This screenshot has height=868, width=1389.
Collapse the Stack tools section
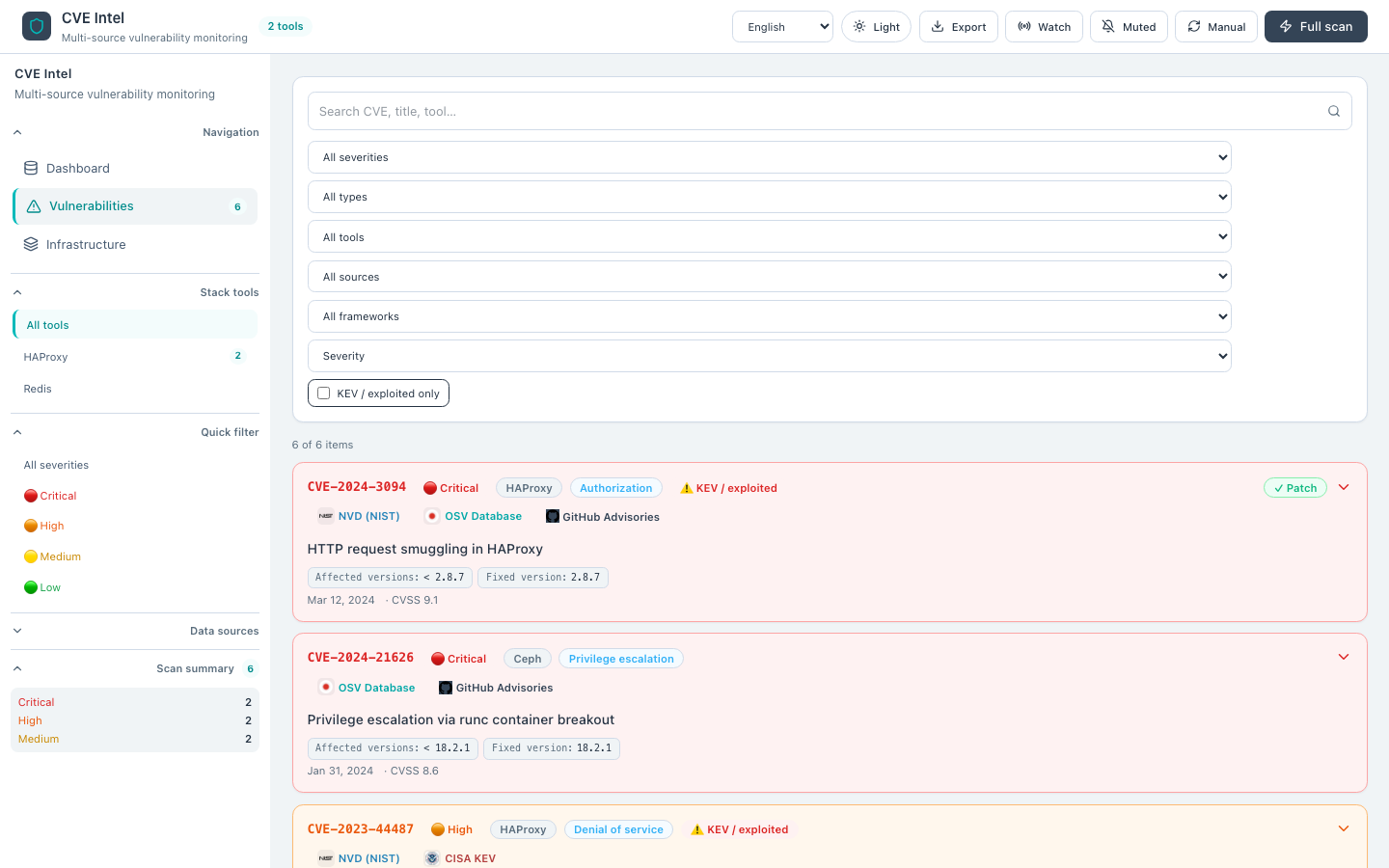[x=135, y=292]
